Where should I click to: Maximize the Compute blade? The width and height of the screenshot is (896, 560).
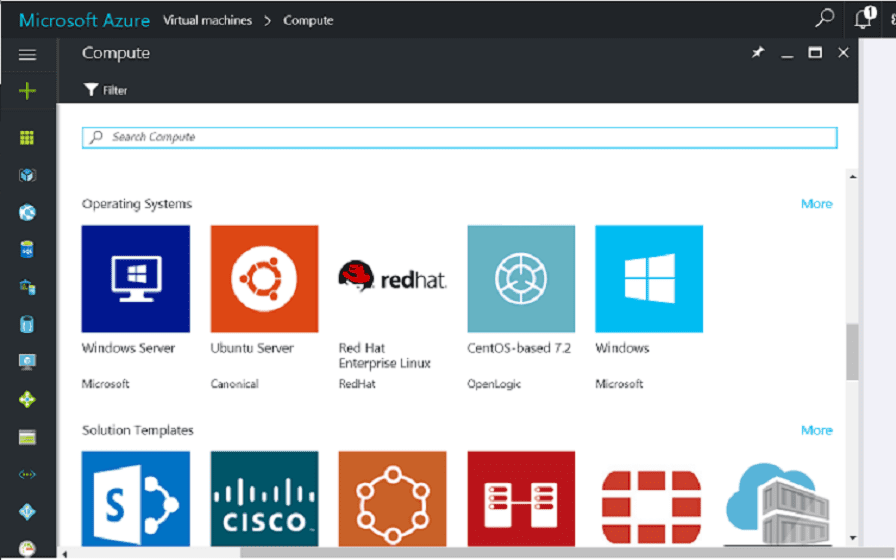(815, 53)
